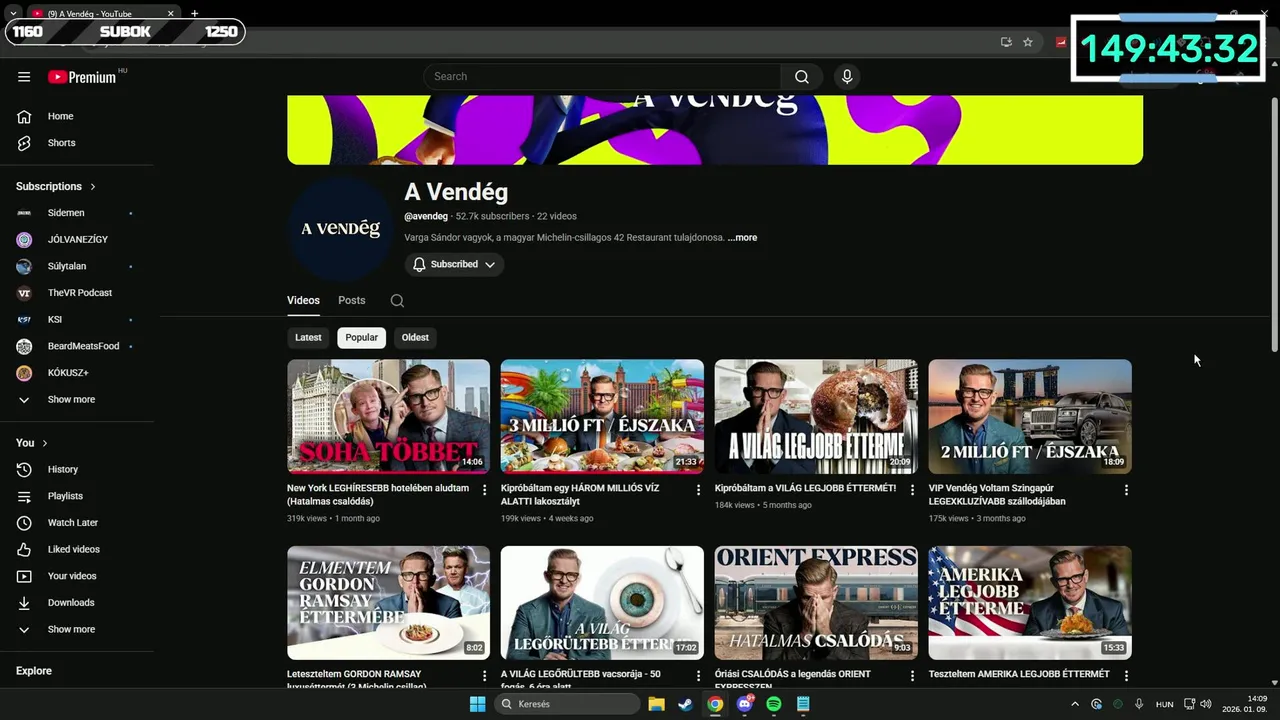This screenshot has width=1280, height=720.
Task: Click the Windows taskbar Keresés search box
Action: click(568, 704)
